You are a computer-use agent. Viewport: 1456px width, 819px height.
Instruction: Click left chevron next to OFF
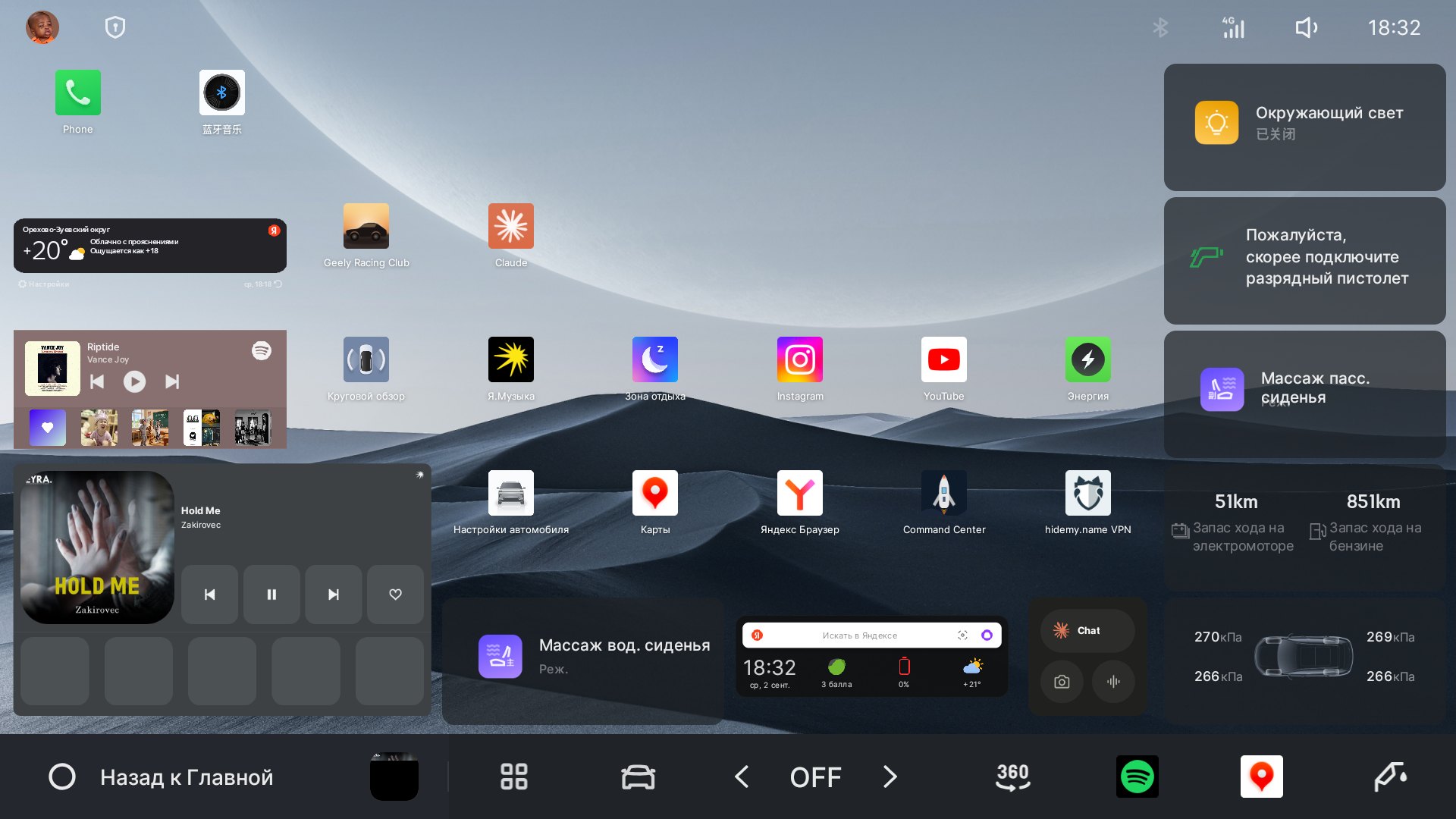[x=742, y=777]
